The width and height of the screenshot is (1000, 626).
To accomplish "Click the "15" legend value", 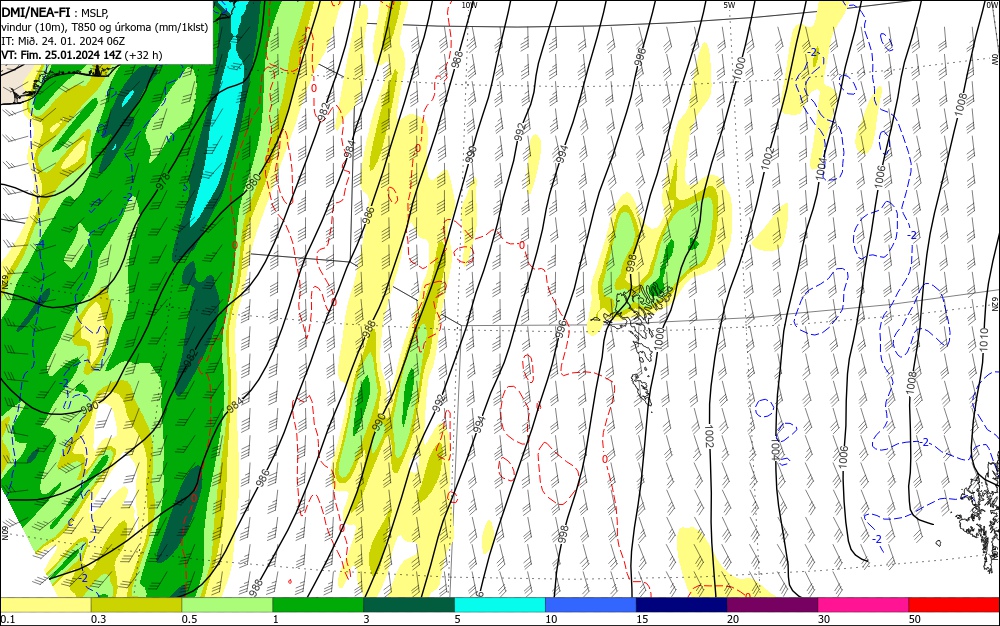I will [x=642, y=619].
